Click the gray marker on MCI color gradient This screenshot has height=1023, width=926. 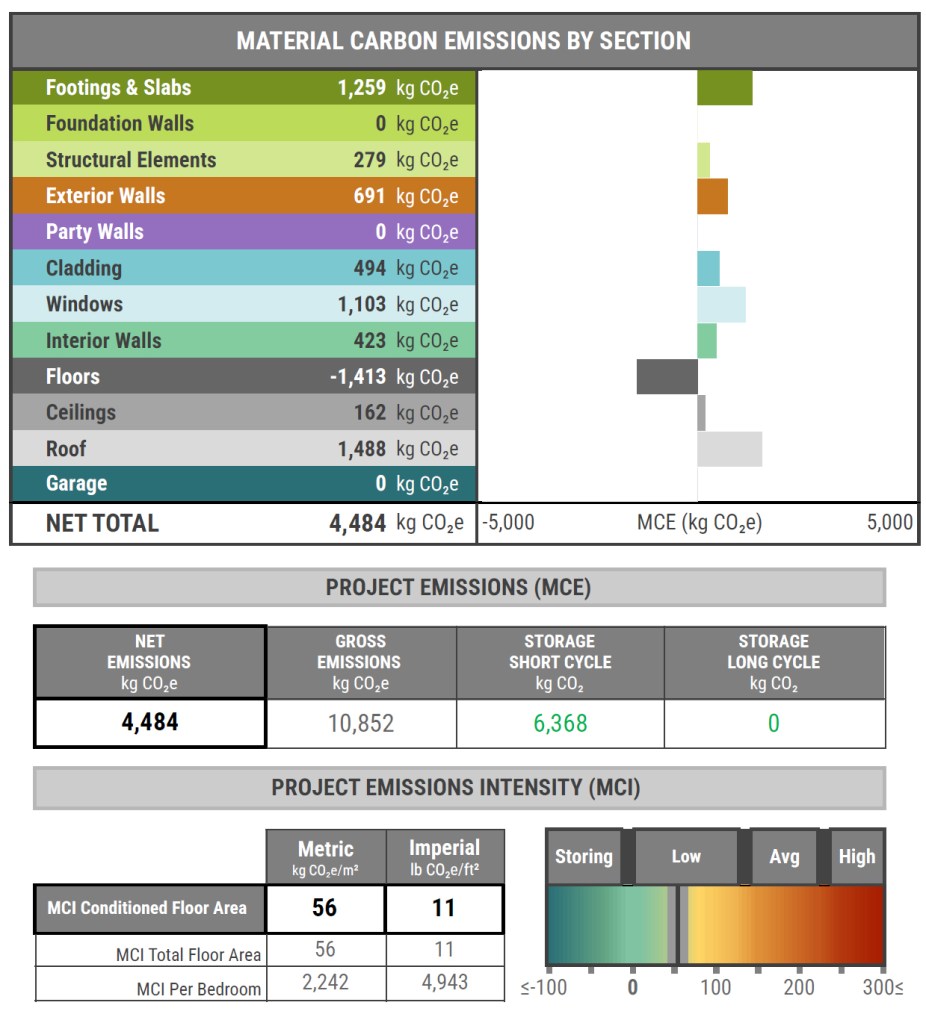[x=673, y=925]
